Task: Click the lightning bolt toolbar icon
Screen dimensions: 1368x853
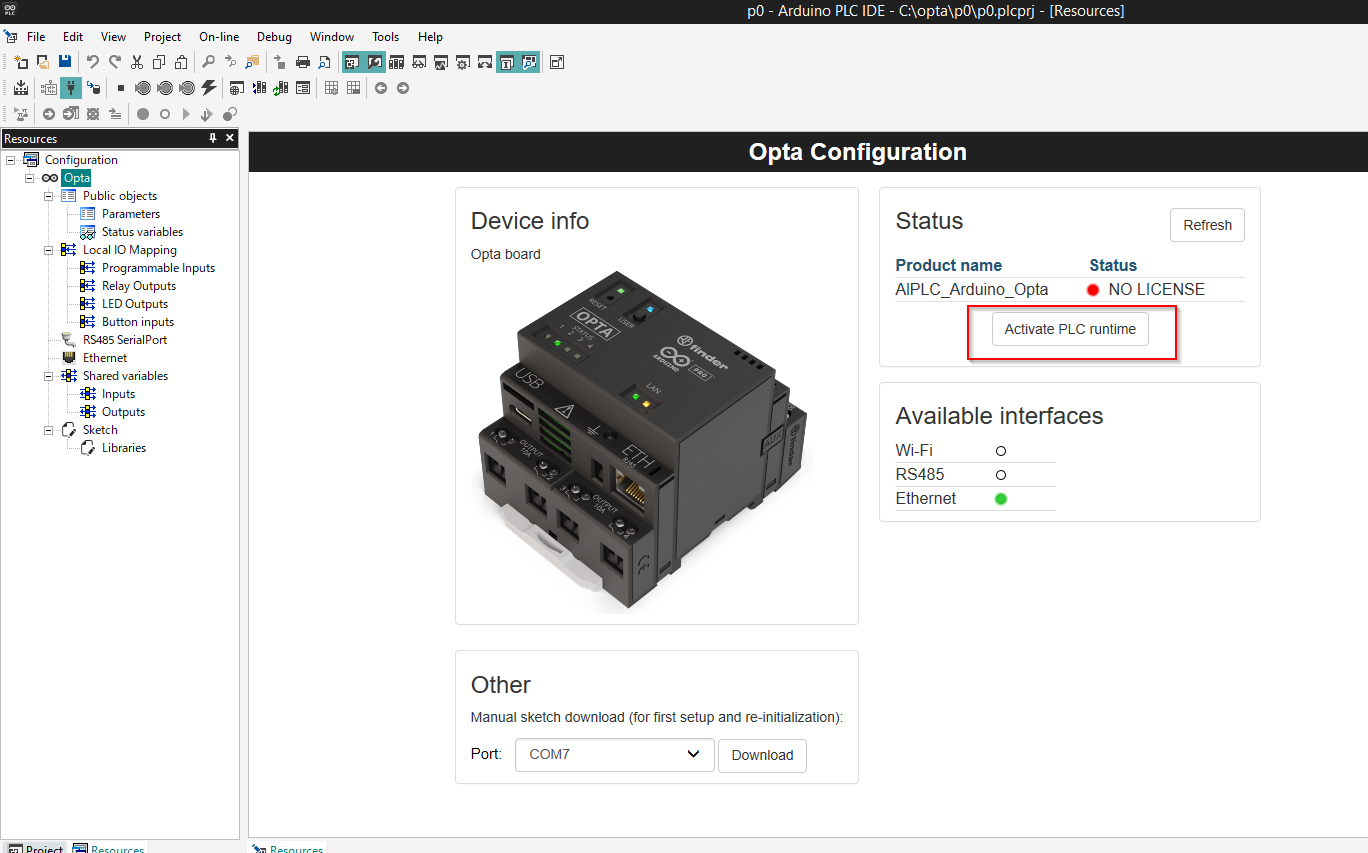Action: [209, 88]
